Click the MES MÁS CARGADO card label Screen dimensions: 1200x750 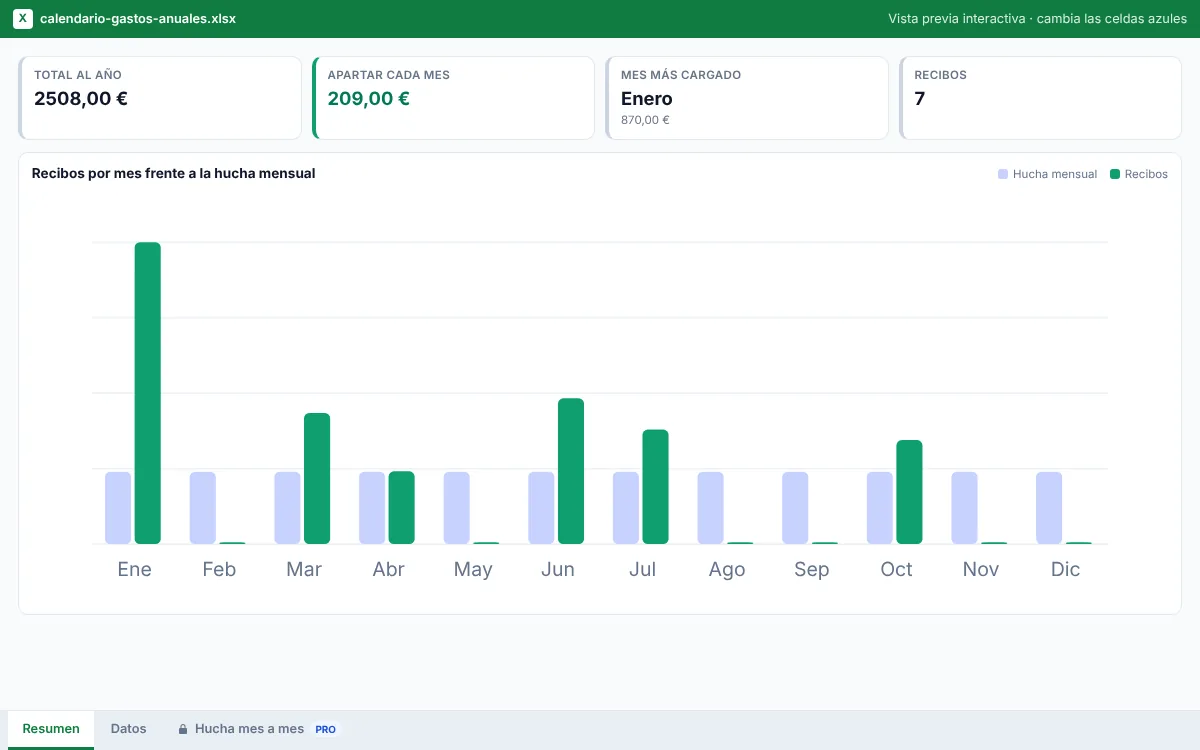tap(681, 75)
